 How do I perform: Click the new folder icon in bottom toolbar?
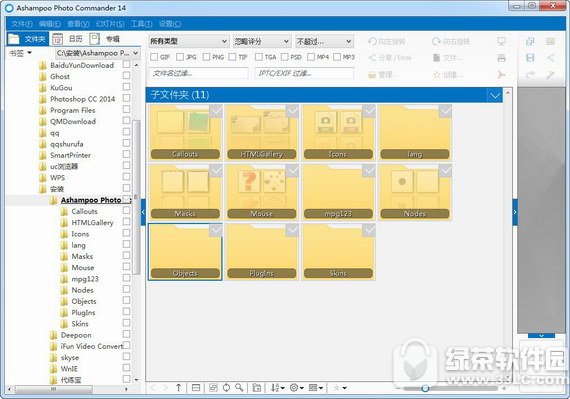tap(257, 388)
